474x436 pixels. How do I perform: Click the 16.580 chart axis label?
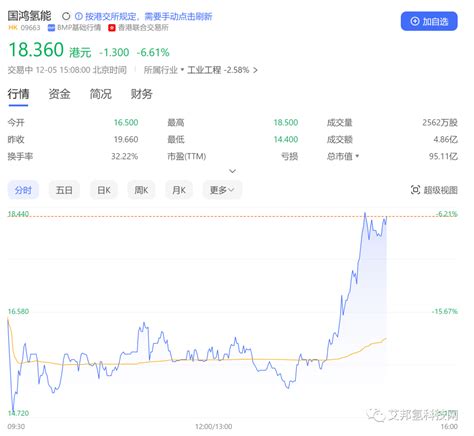tap(18, 311)
